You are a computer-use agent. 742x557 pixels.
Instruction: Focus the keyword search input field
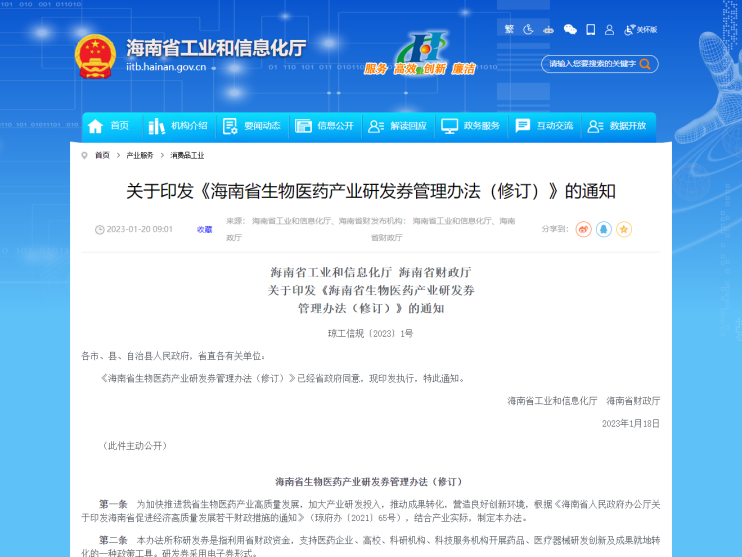pos(592,64)
